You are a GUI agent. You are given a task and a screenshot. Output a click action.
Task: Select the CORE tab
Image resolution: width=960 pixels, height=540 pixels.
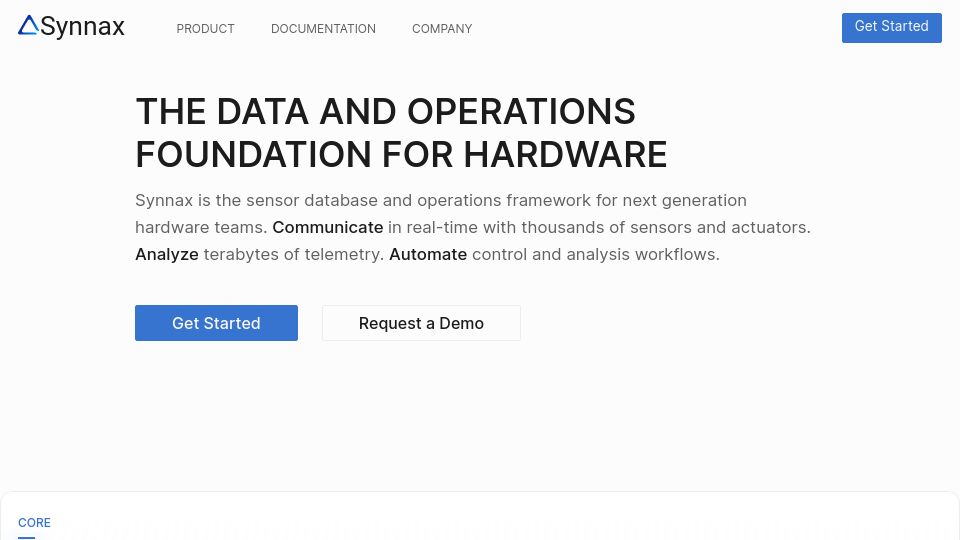[x=34, y=523]
